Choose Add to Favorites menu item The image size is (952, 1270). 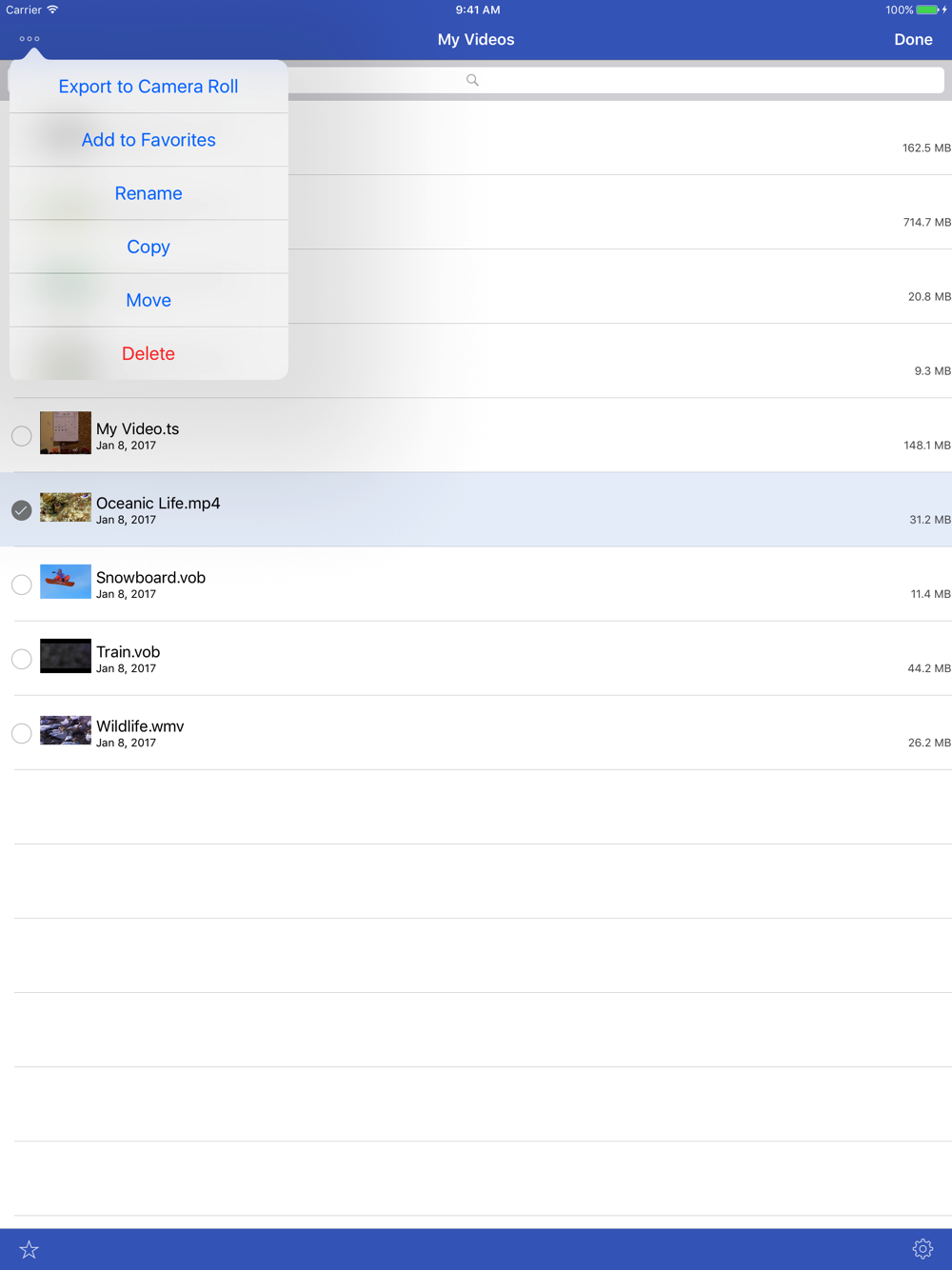149,140
